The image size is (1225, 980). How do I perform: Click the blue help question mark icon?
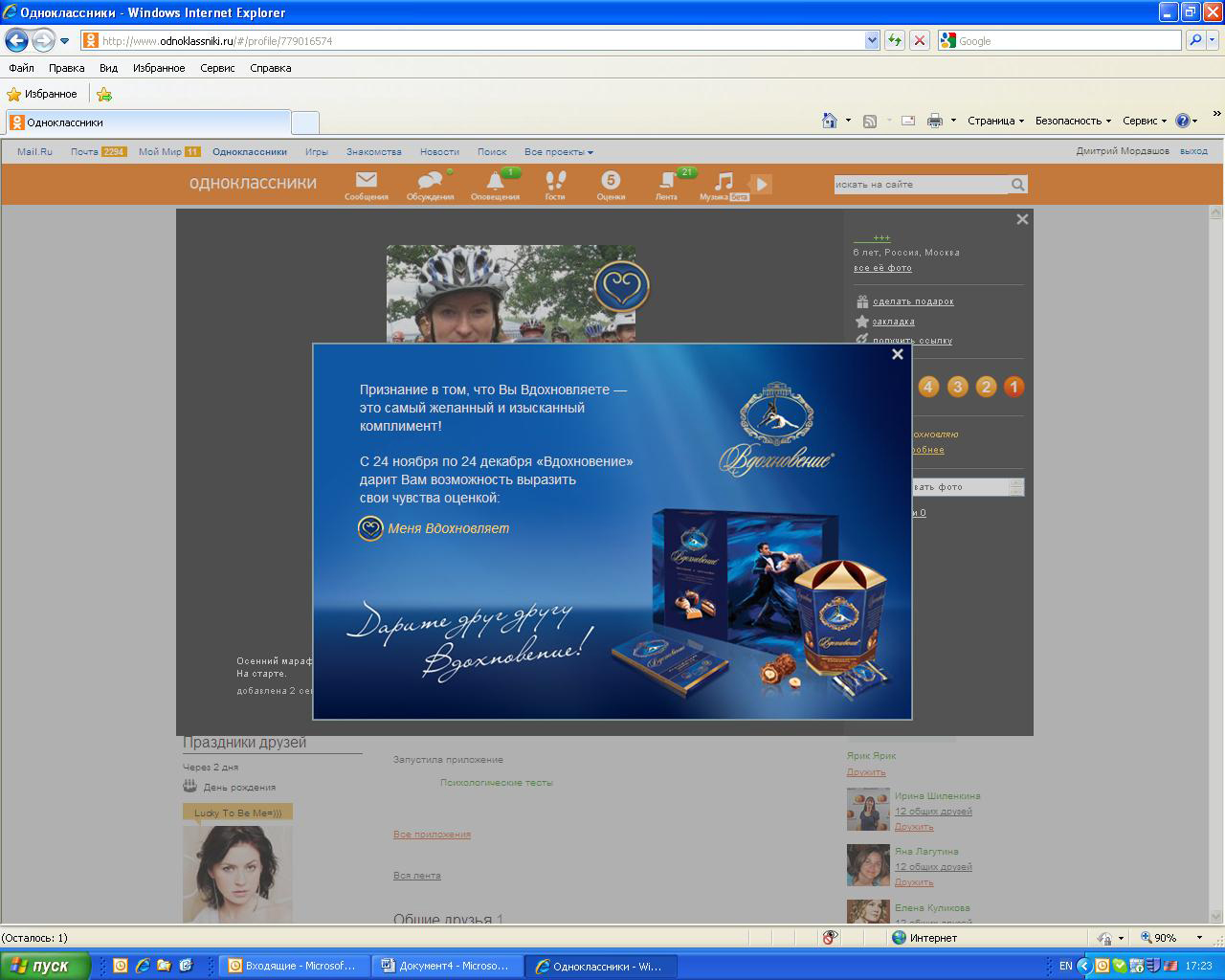coord(1183,121)
